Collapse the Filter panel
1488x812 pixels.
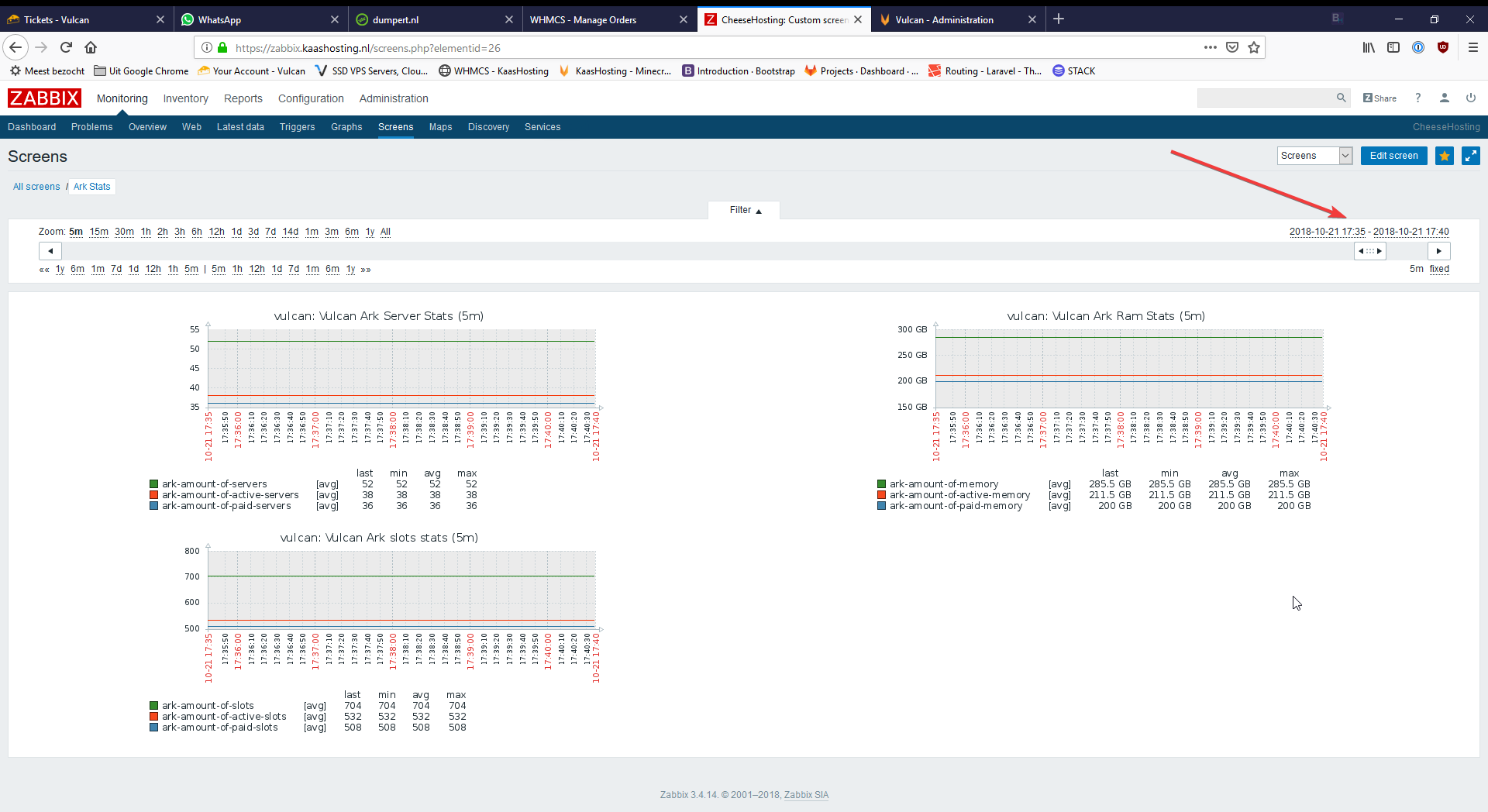point(744,210)
